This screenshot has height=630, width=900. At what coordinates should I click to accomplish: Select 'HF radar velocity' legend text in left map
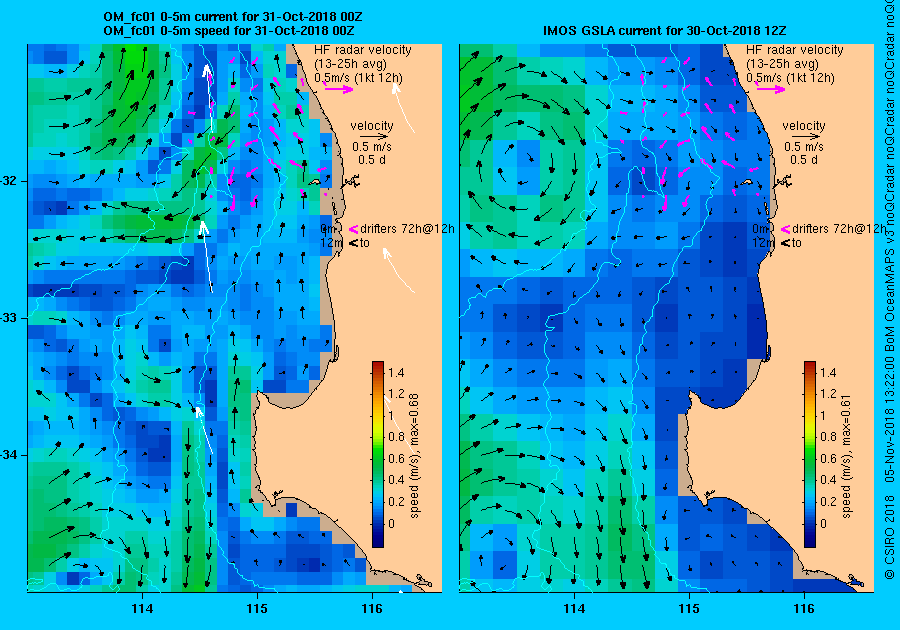coord(363,50)
